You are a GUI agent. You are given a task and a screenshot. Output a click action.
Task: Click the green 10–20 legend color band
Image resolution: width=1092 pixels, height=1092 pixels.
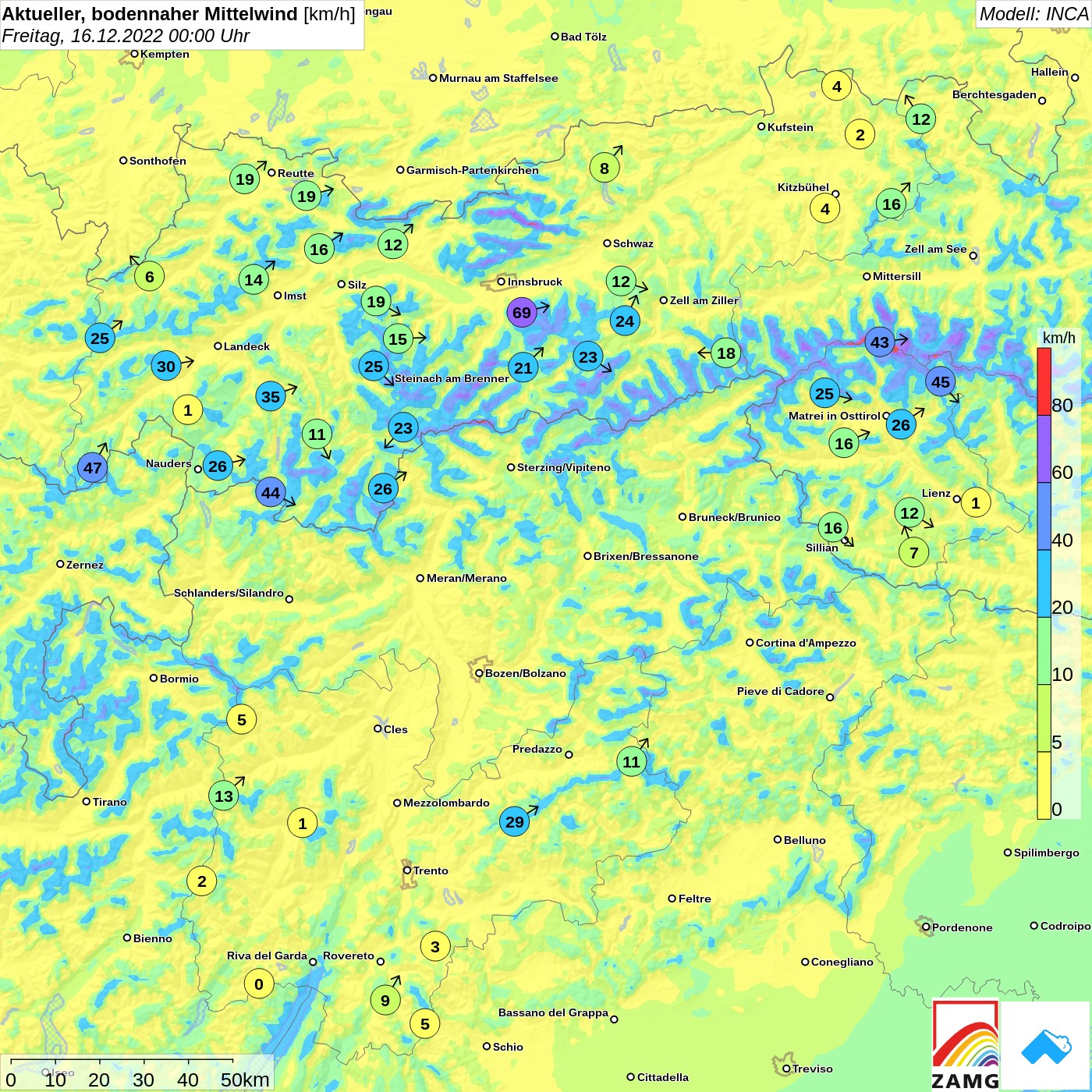point(1044,651)
